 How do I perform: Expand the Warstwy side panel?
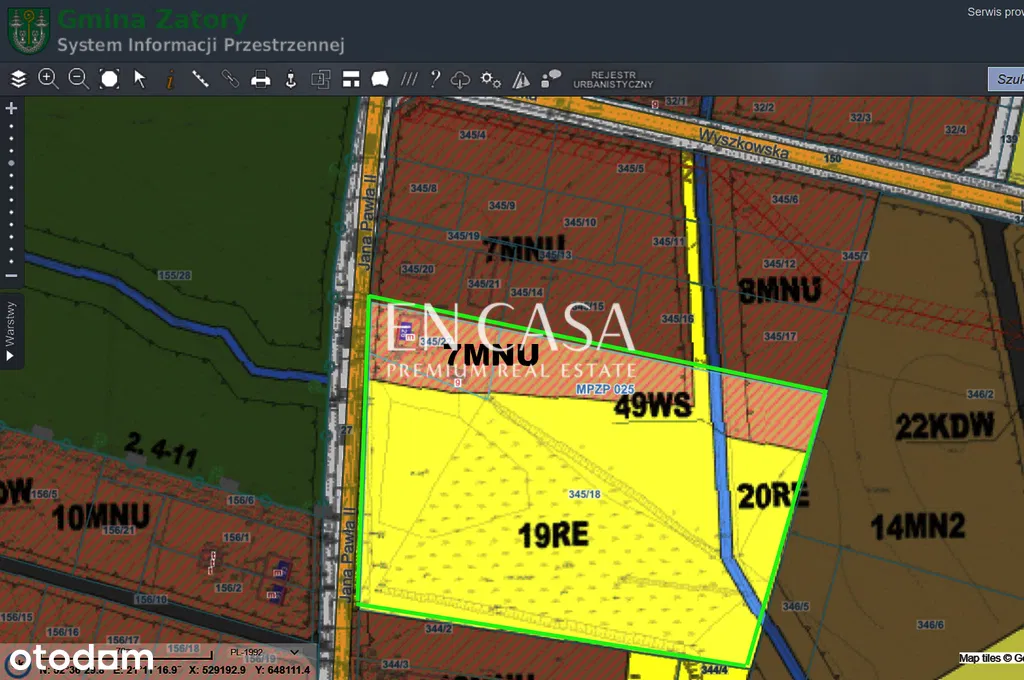pyautogui.click(x=11, y=331)
